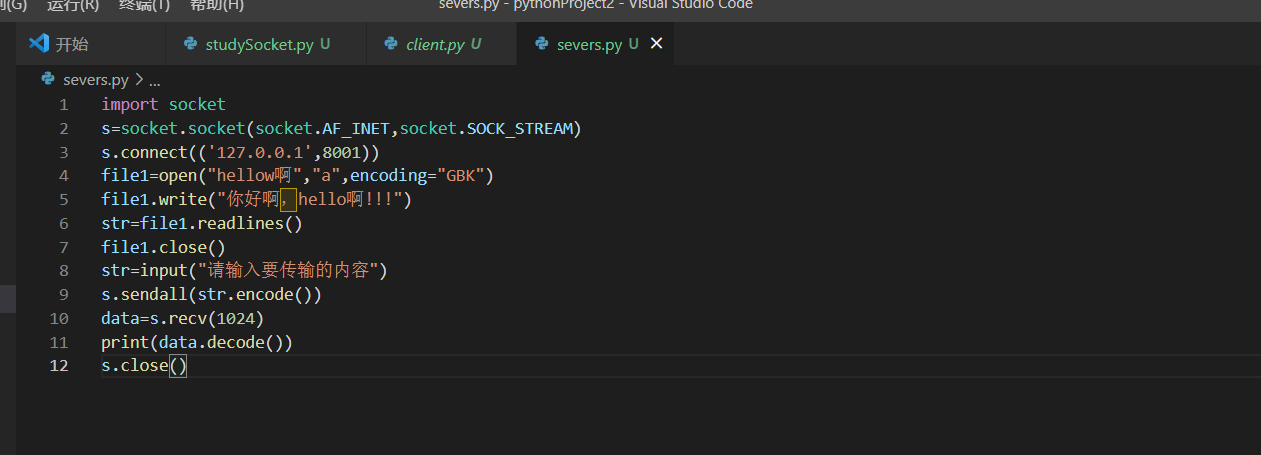
Task: Open the client.py tab
Action: point(435,44)
